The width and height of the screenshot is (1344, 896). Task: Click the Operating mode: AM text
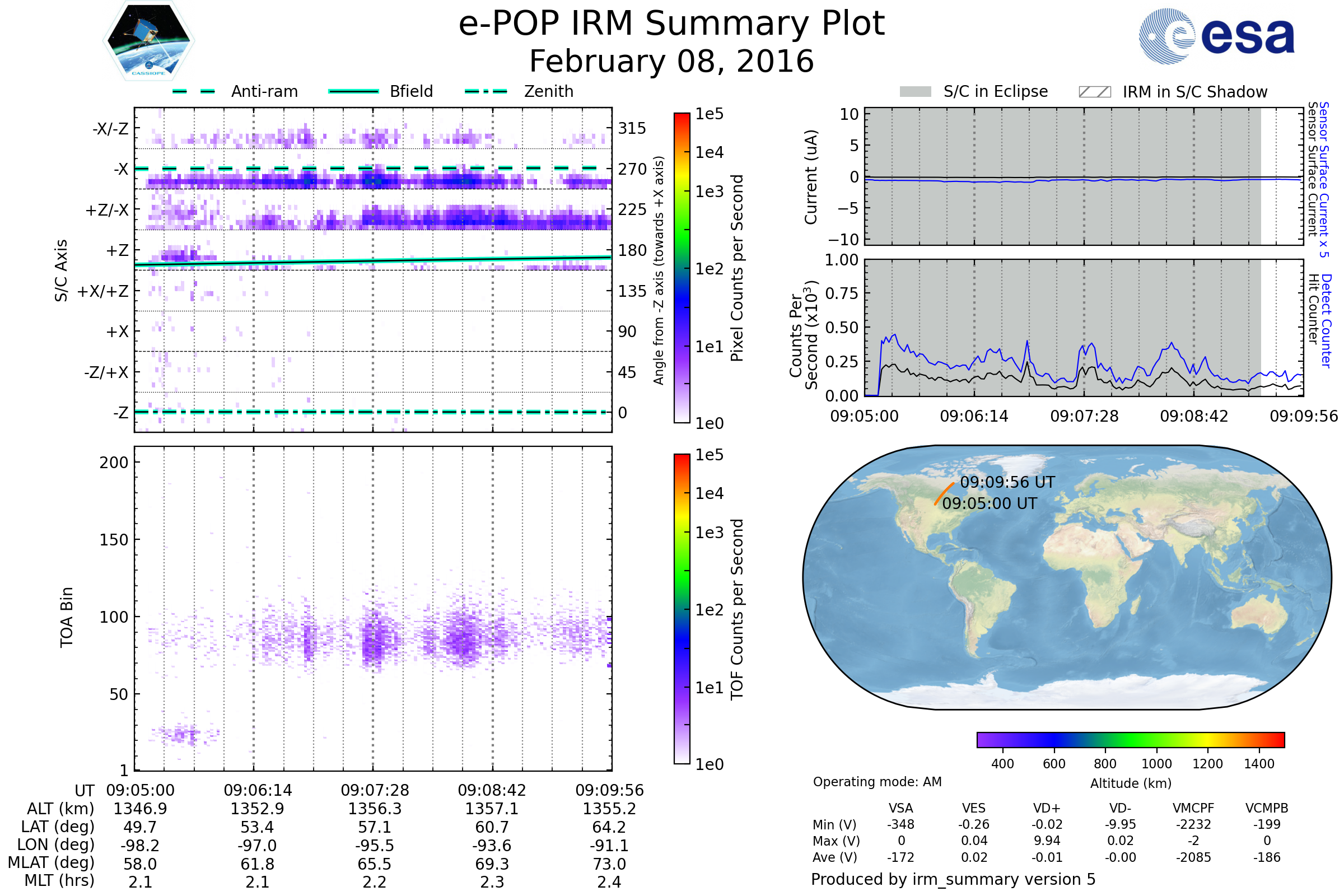(877, 782)
